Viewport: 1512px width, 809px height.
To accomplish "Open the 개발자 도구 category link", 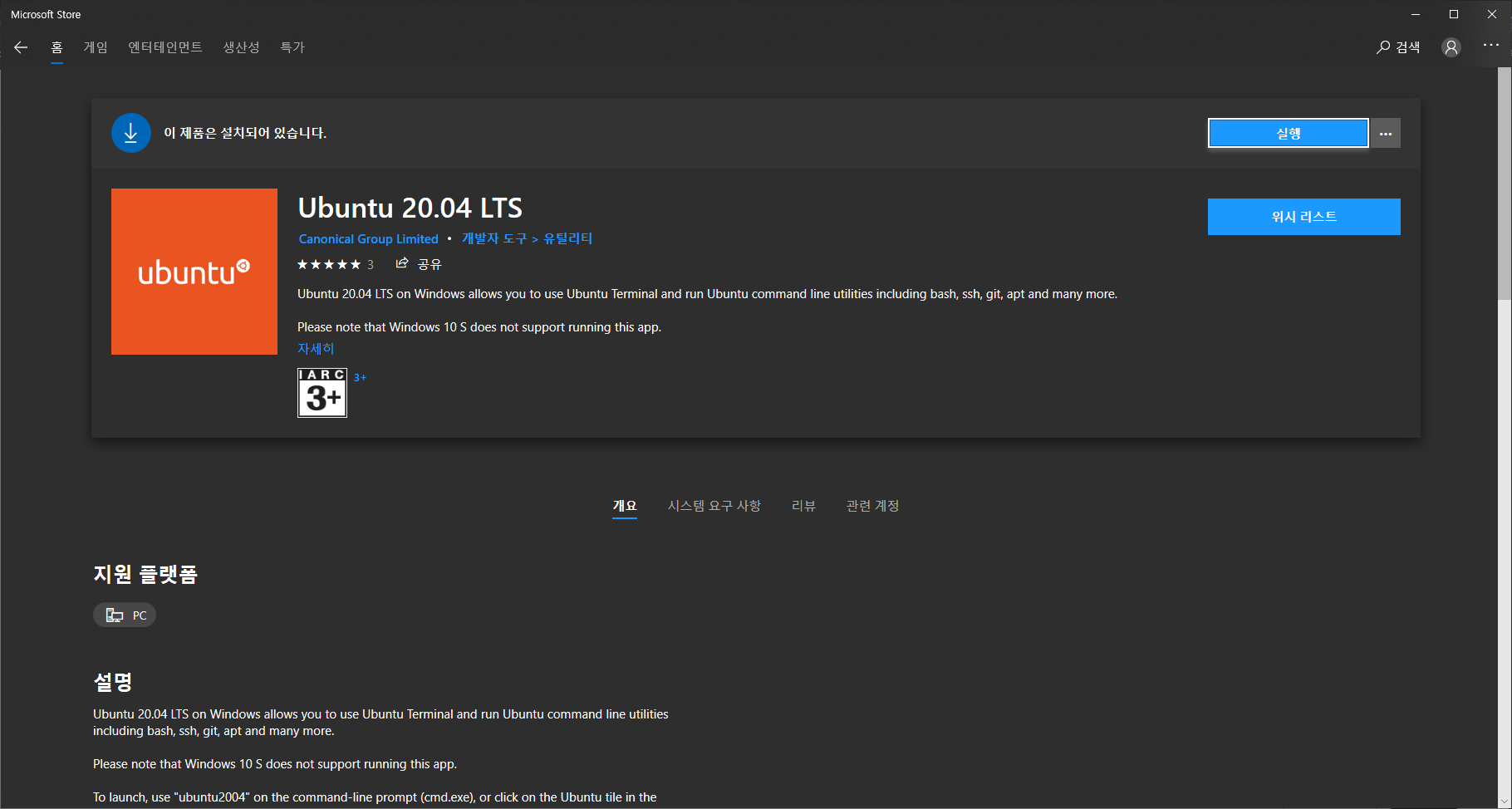I will click(494, 239).
